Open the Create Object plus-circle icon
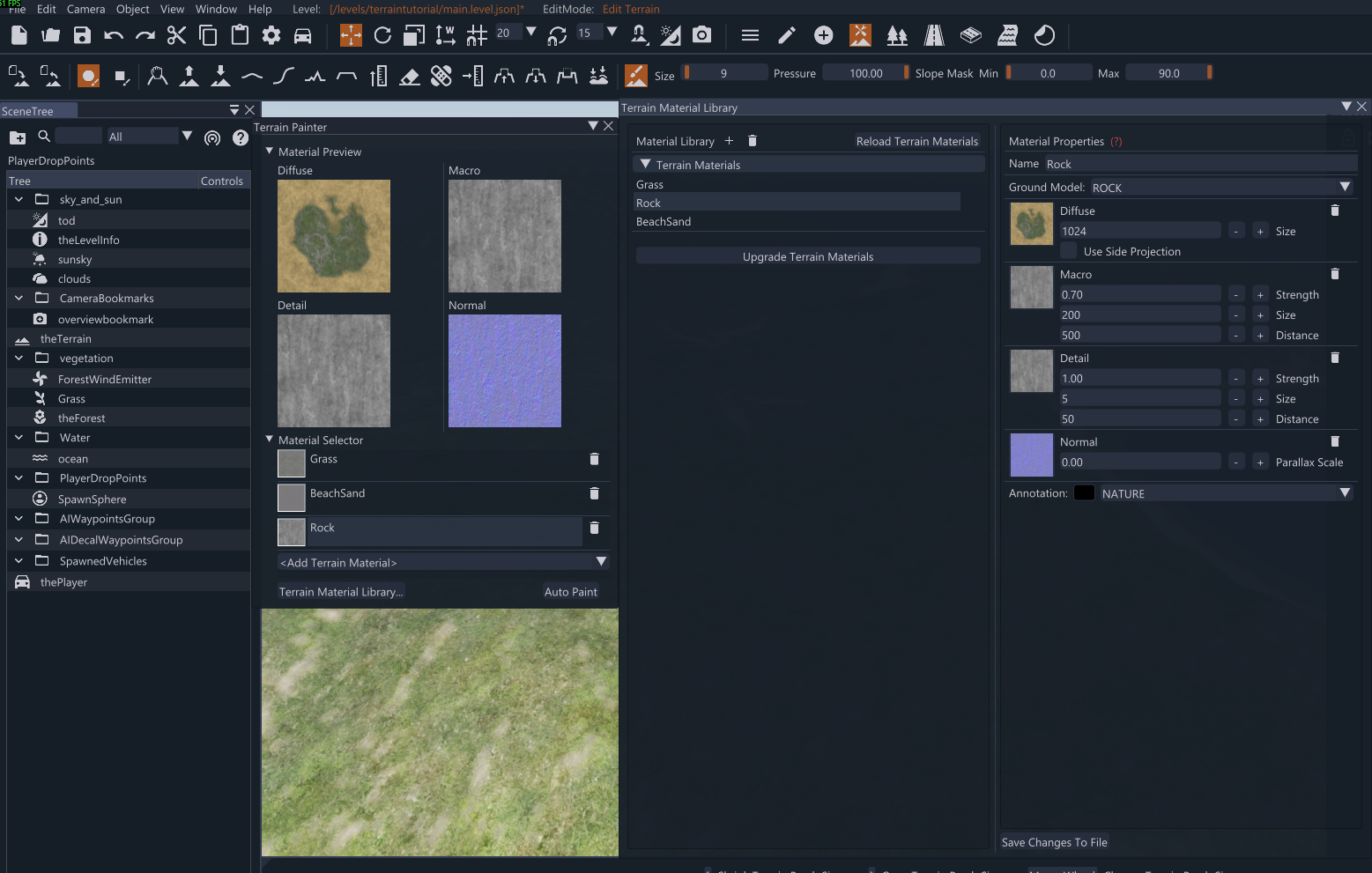The width and height of the screenshot is (1372, 873). coord(824,35)
